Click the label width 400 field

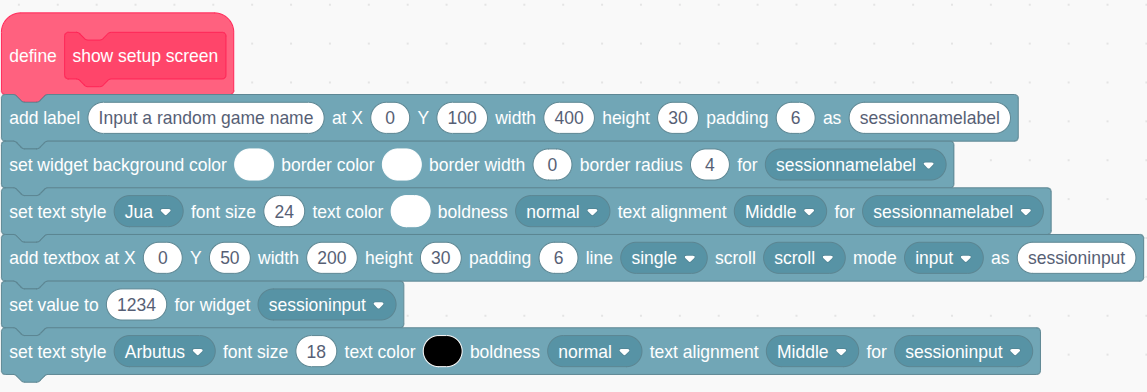(x=569, y=118)
